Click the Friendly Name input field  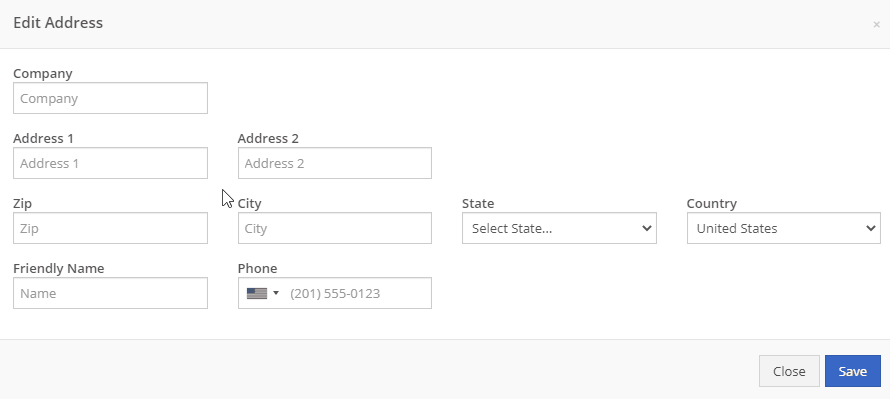pos(110,293)
